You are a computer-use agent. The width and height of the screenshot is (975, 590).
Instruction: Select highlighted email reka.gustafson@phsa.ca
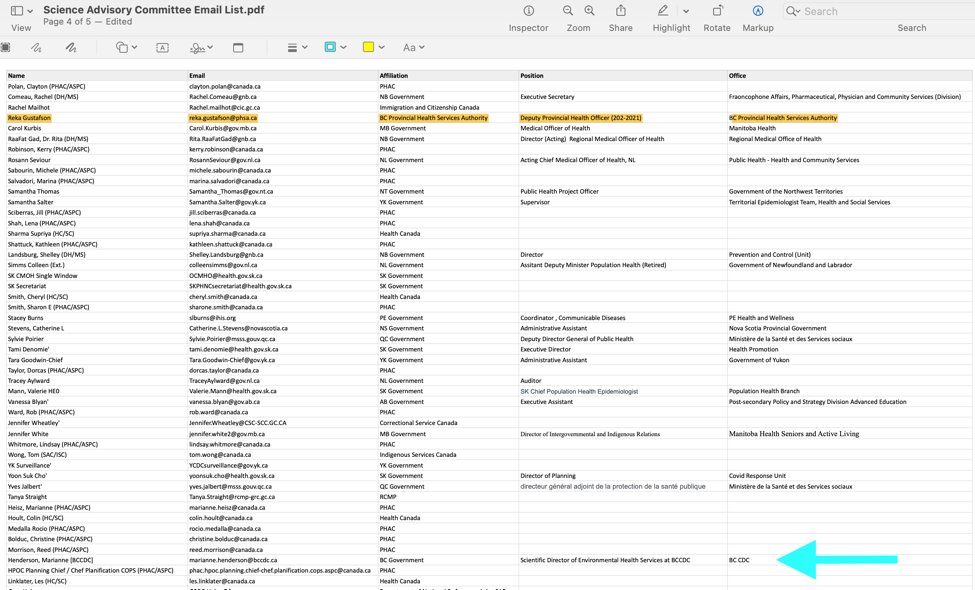click(223, 118)
